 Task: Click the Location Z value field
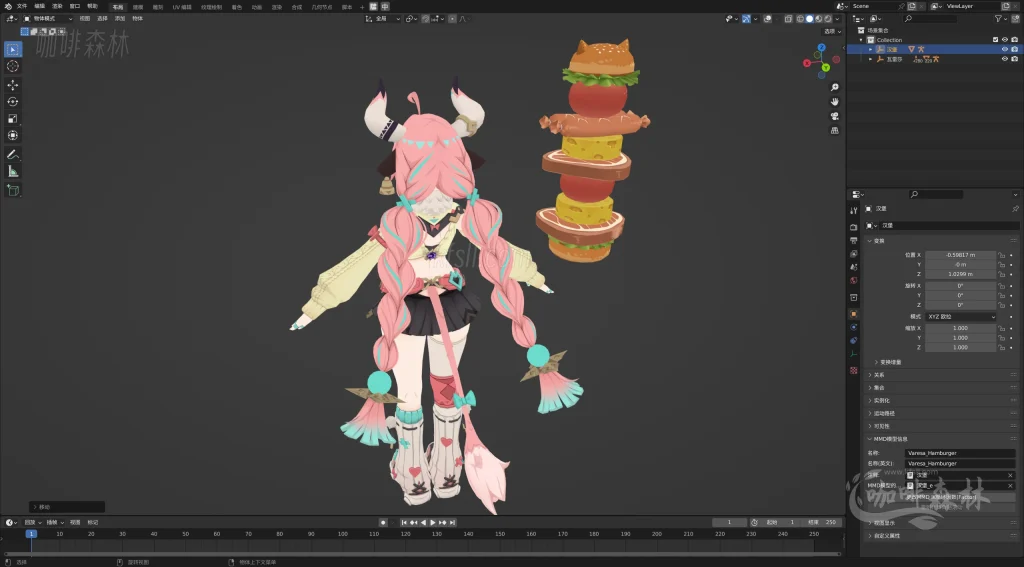[x=961, y=274]
